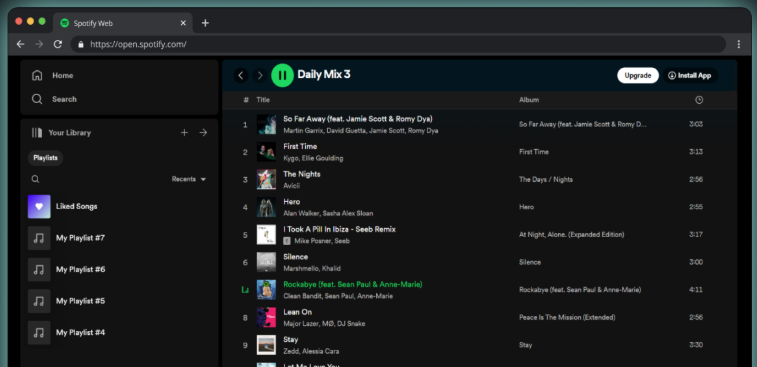Open album At Night, Alone. (Expanded Edition)

[x=571, y=235]
